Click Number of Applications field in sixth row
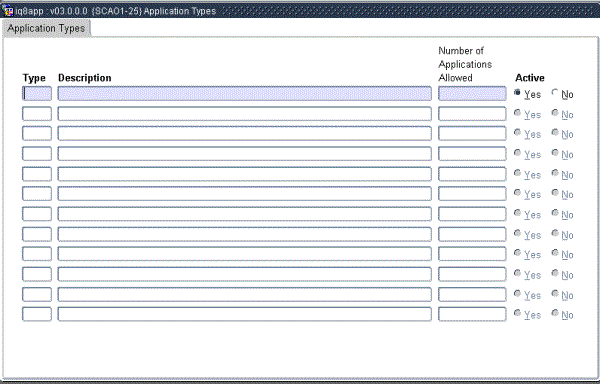600x384 pixels. 472,194
